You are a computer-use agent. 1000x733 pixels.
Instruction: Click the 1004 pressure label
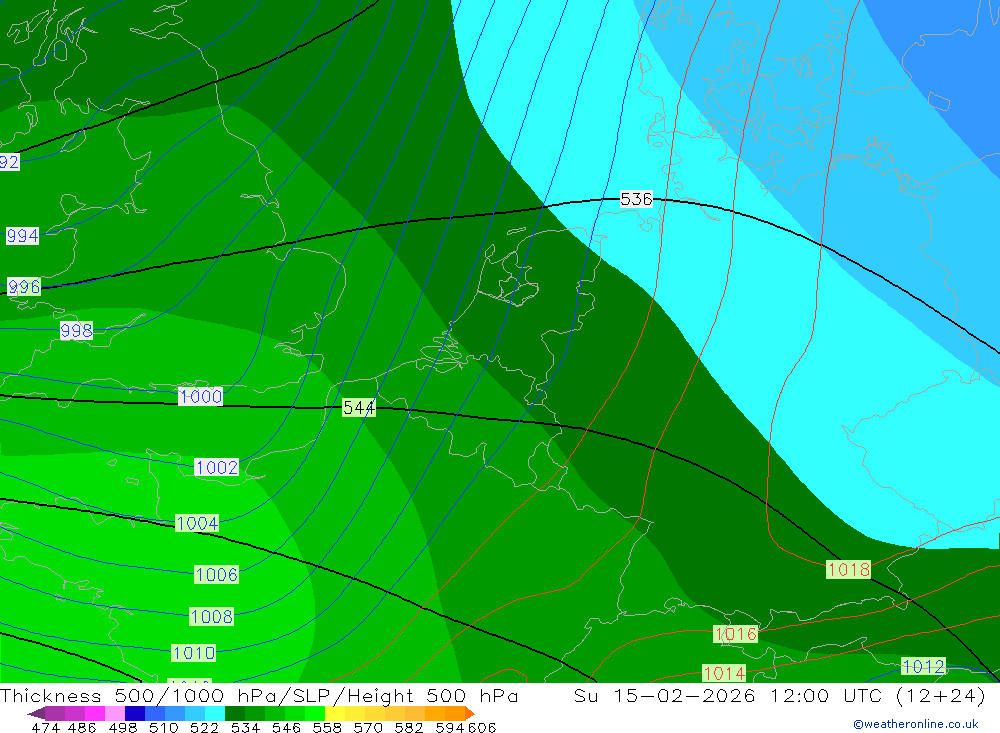[x=197, y=523]
